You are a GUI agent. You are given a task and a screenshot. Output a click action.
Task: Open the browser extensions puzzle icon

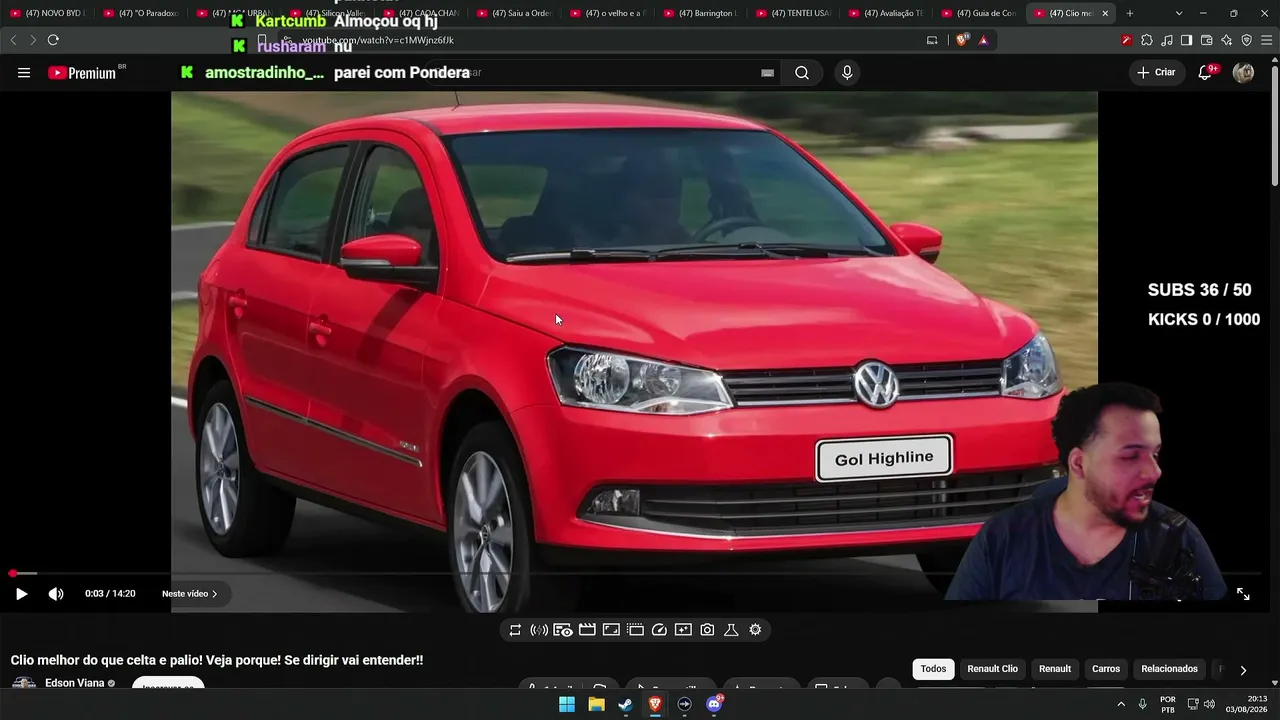click(x=1147, y=40)
